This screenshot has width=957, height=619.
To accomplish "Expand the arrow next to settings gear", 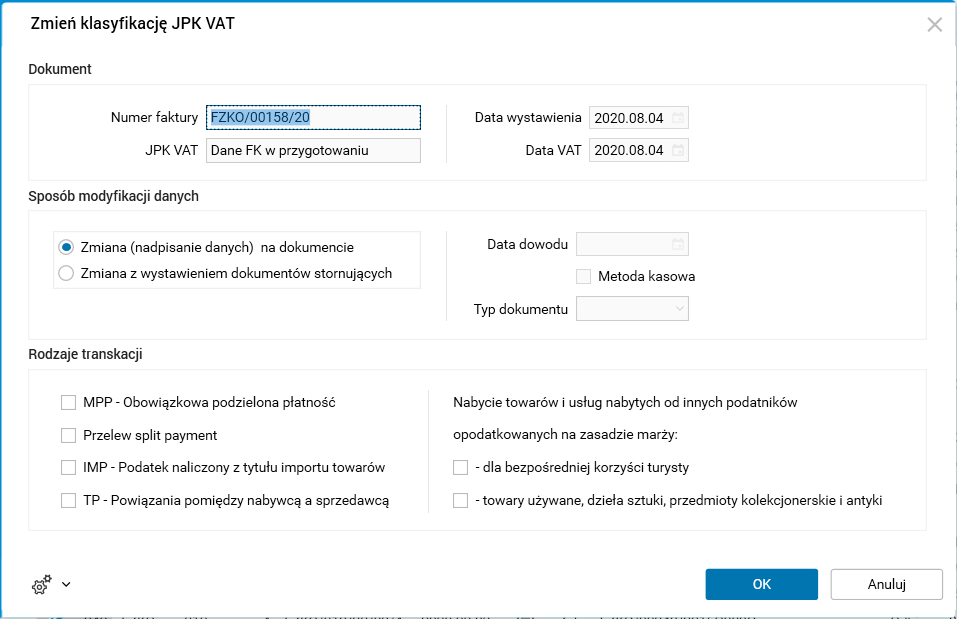I will (x=66, y=585).
